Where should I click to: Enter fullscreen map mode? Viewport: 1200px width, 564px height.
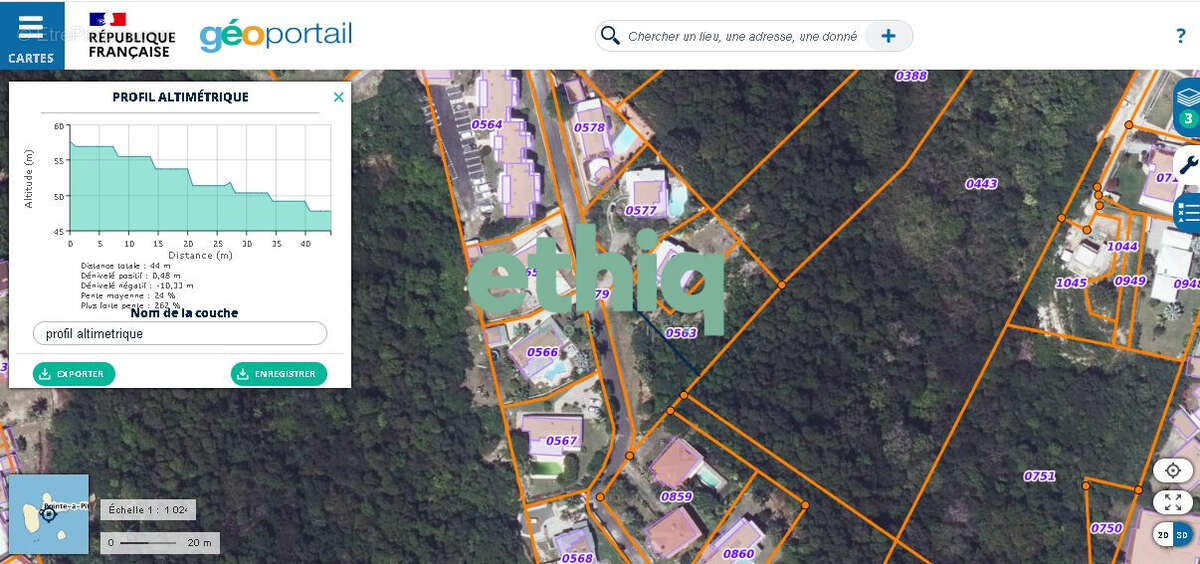(x=1172, y=502)
